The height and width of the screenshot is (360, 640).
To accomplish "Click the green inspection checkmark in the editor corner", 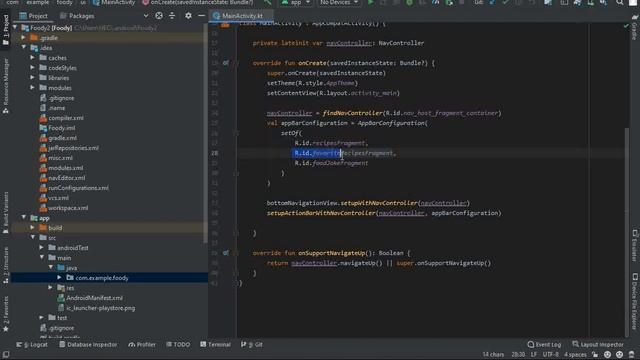I will [626, 25].
